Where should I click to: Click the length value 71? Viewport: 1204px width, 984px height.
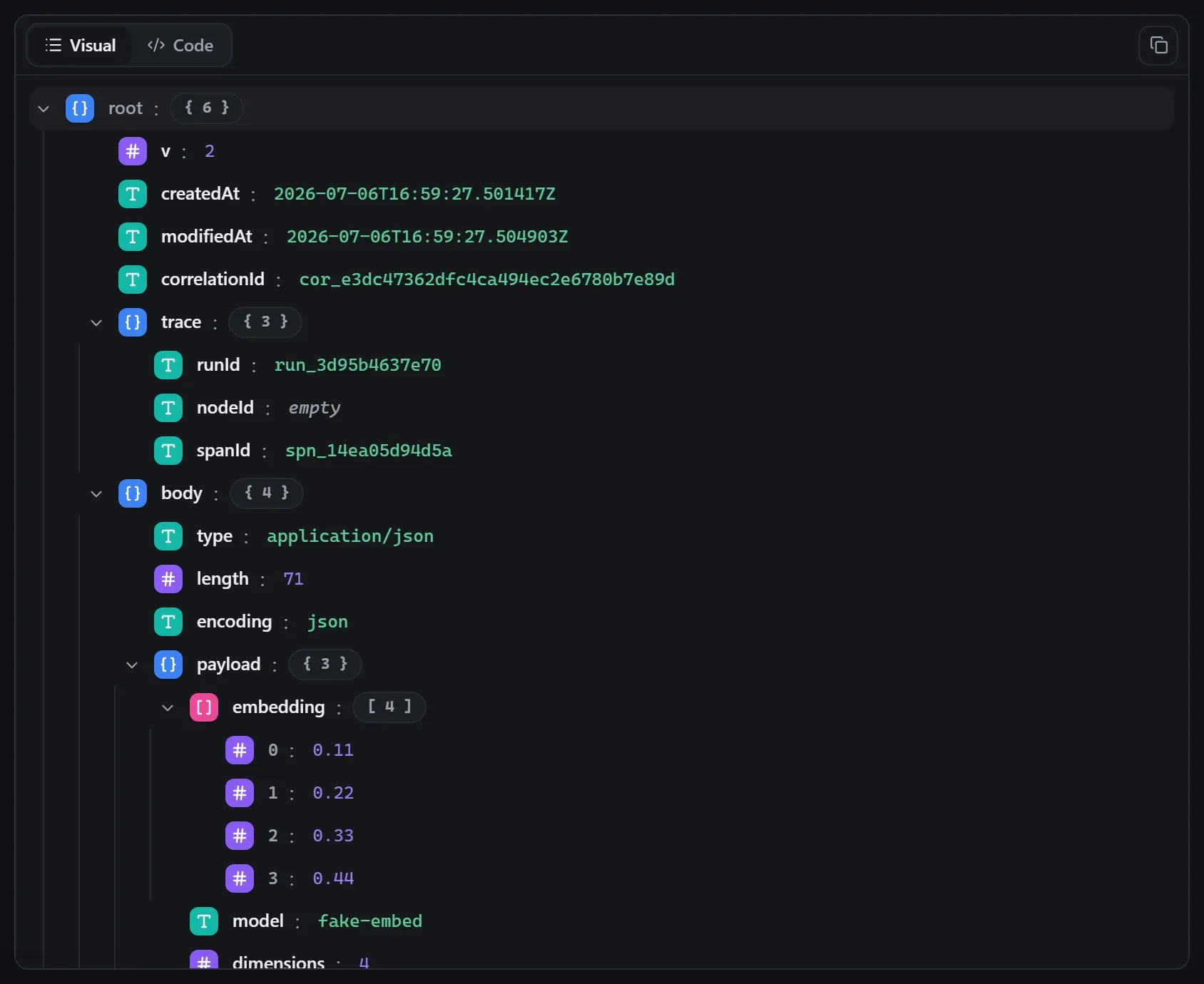pos(293,579)
